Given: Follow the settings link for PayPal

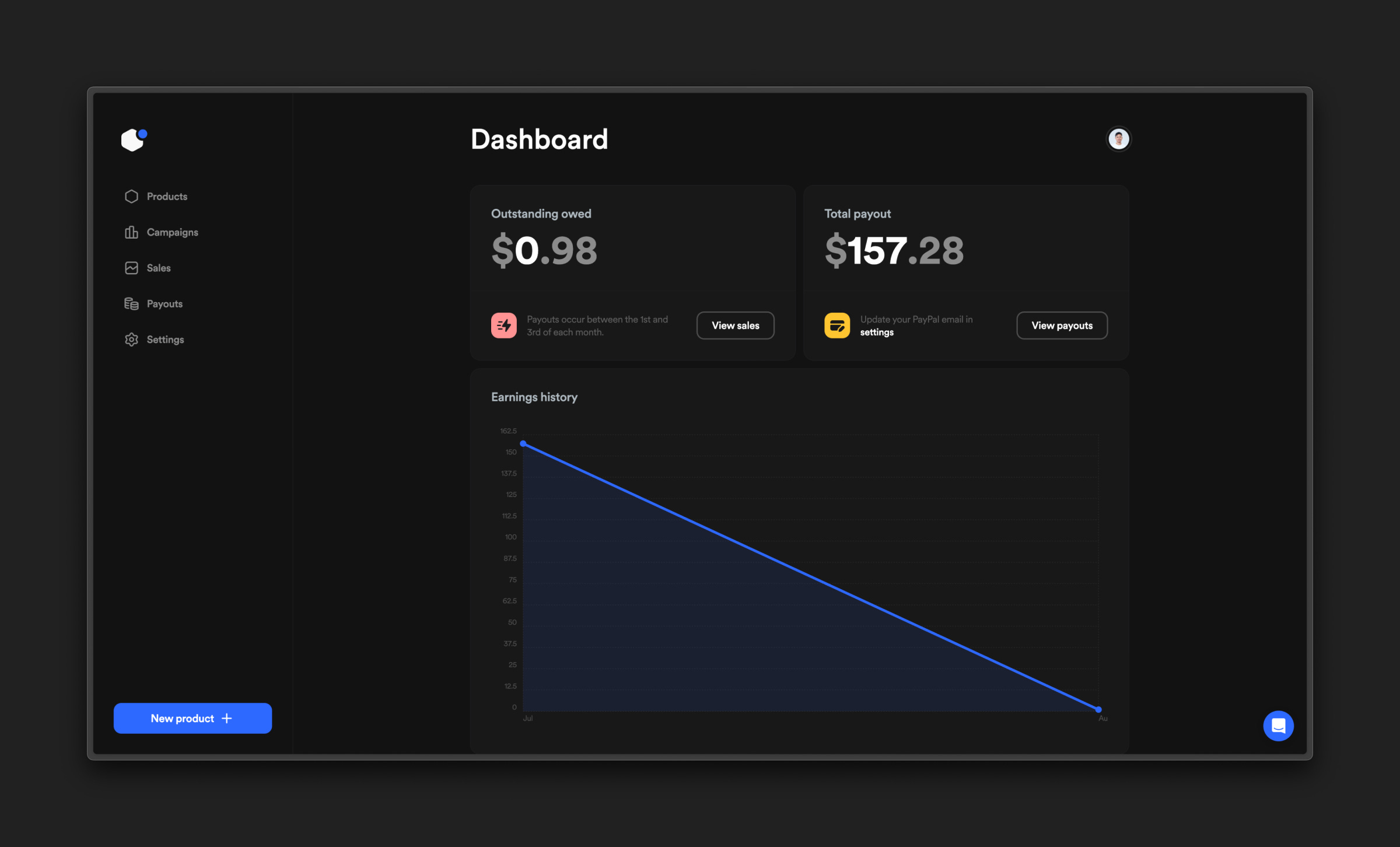Looking at the screenshot, I should click(x=877, y=332).
